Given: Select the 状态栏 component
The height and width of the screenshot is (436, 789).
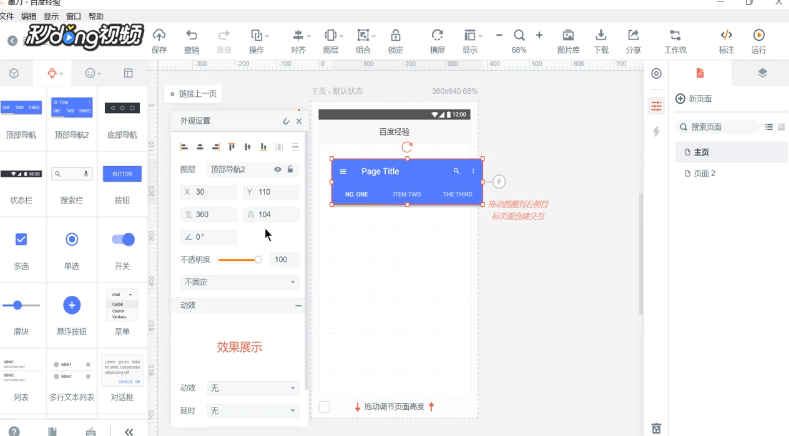Looking at the screenshot, I should tap(21, 174).
